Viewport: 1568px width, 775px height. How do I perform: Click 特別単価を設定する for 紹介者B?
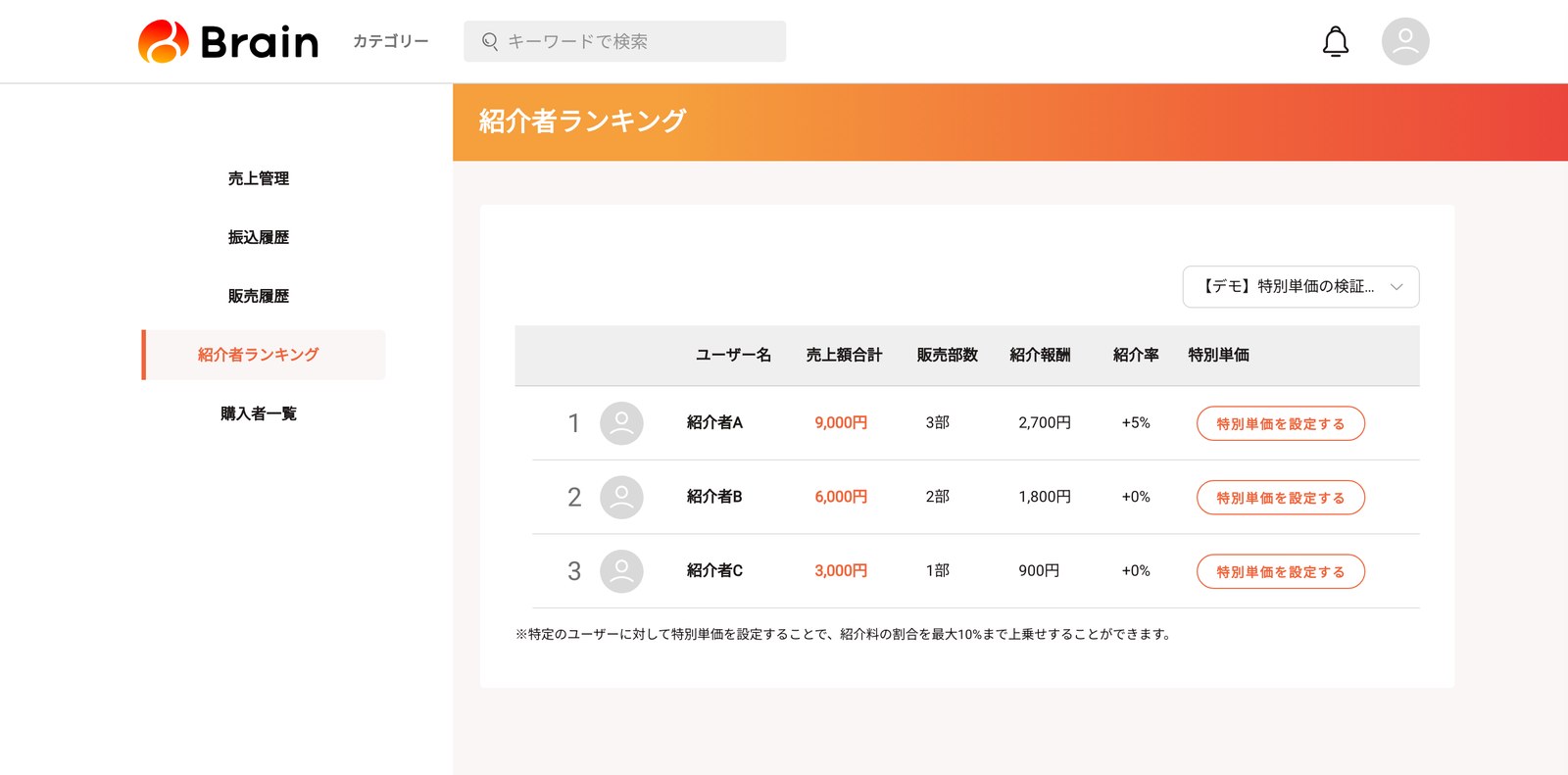(1281, 498)
